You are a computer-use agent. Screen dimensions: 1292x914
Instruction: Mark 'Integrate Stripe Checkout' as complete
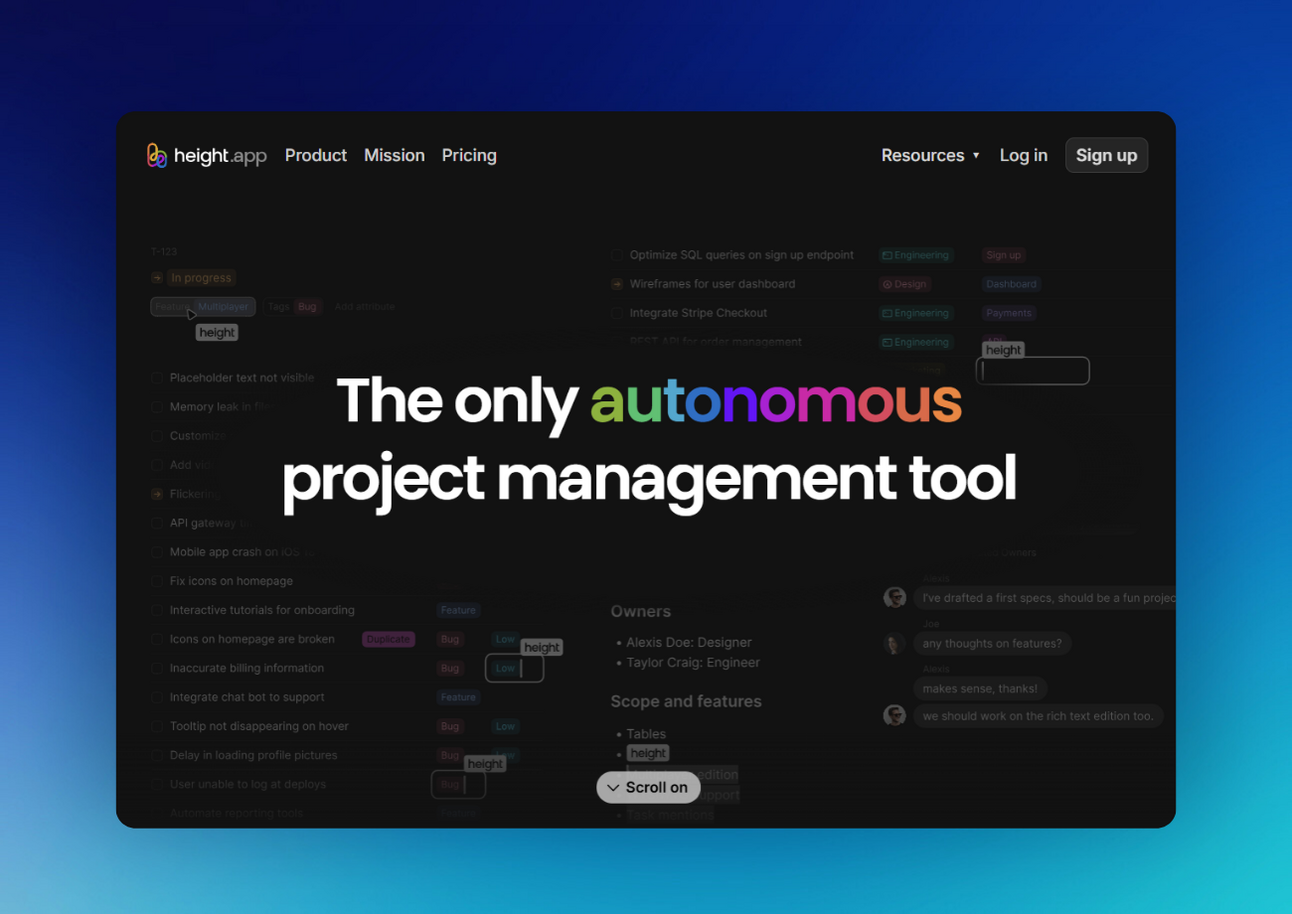[617, 313]
